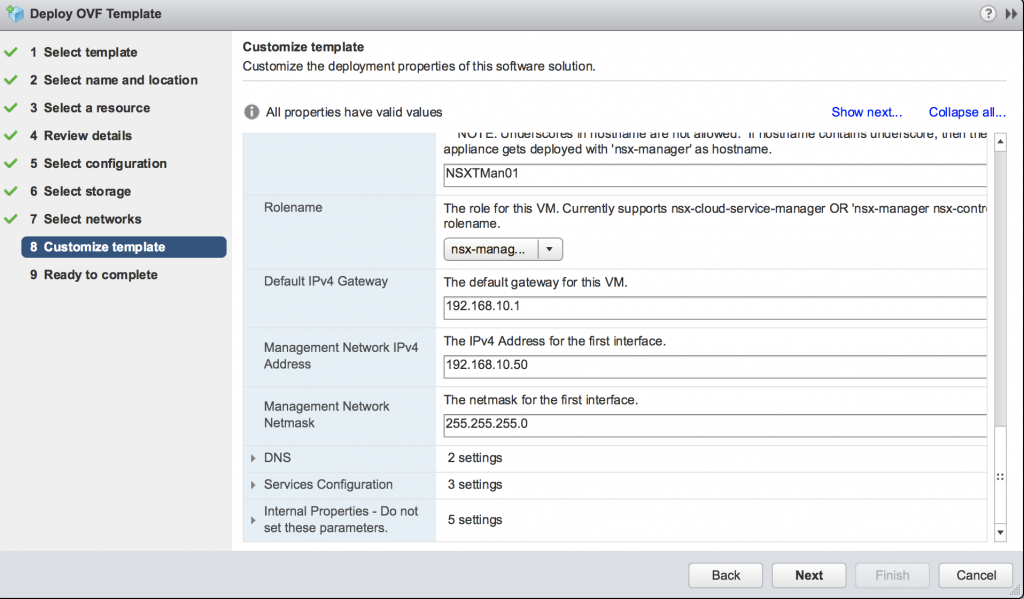Click the Deploy OVF Template title icon

(14, 14)
